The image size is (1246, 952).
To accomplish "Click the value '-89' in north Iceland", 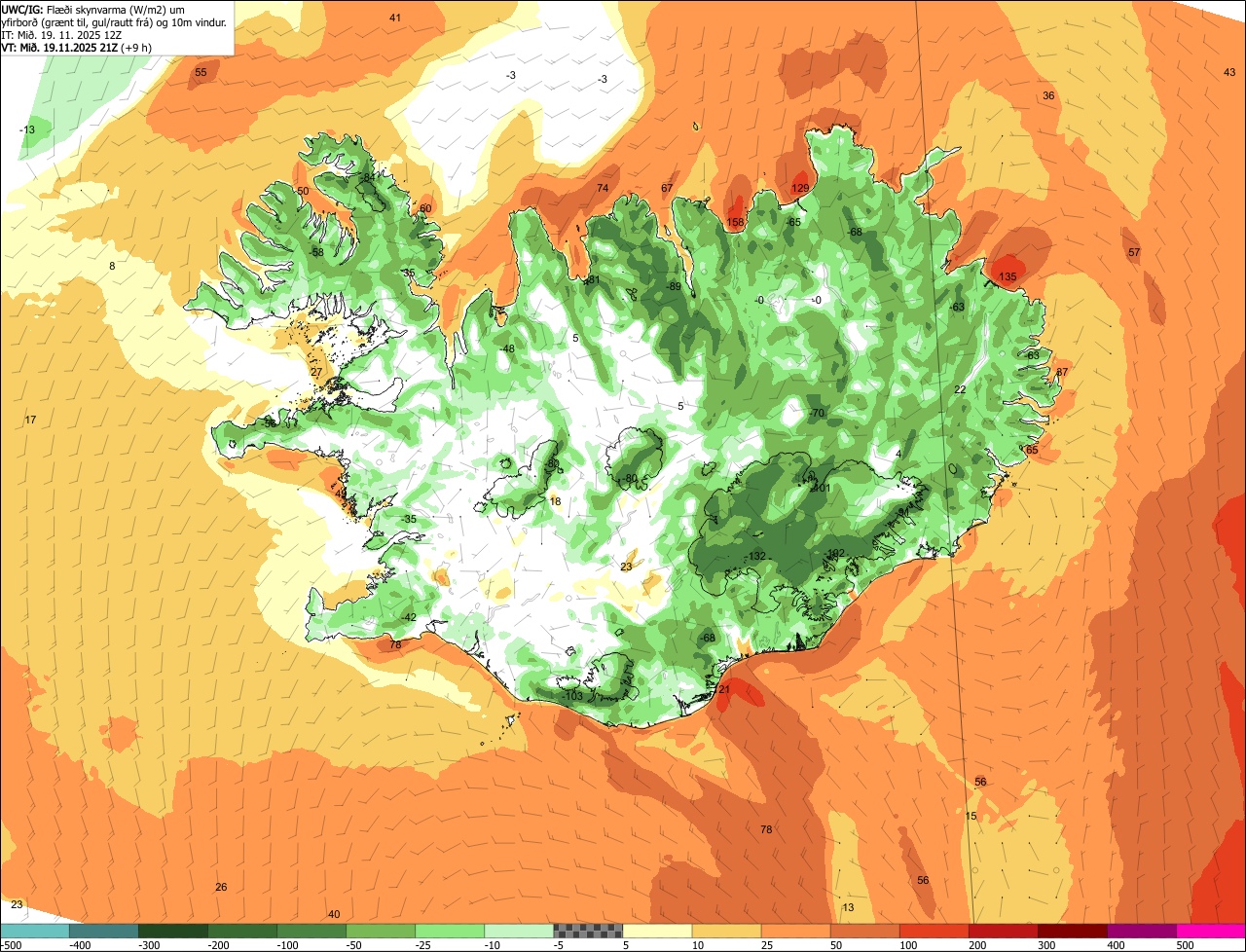I will point(674,286).
